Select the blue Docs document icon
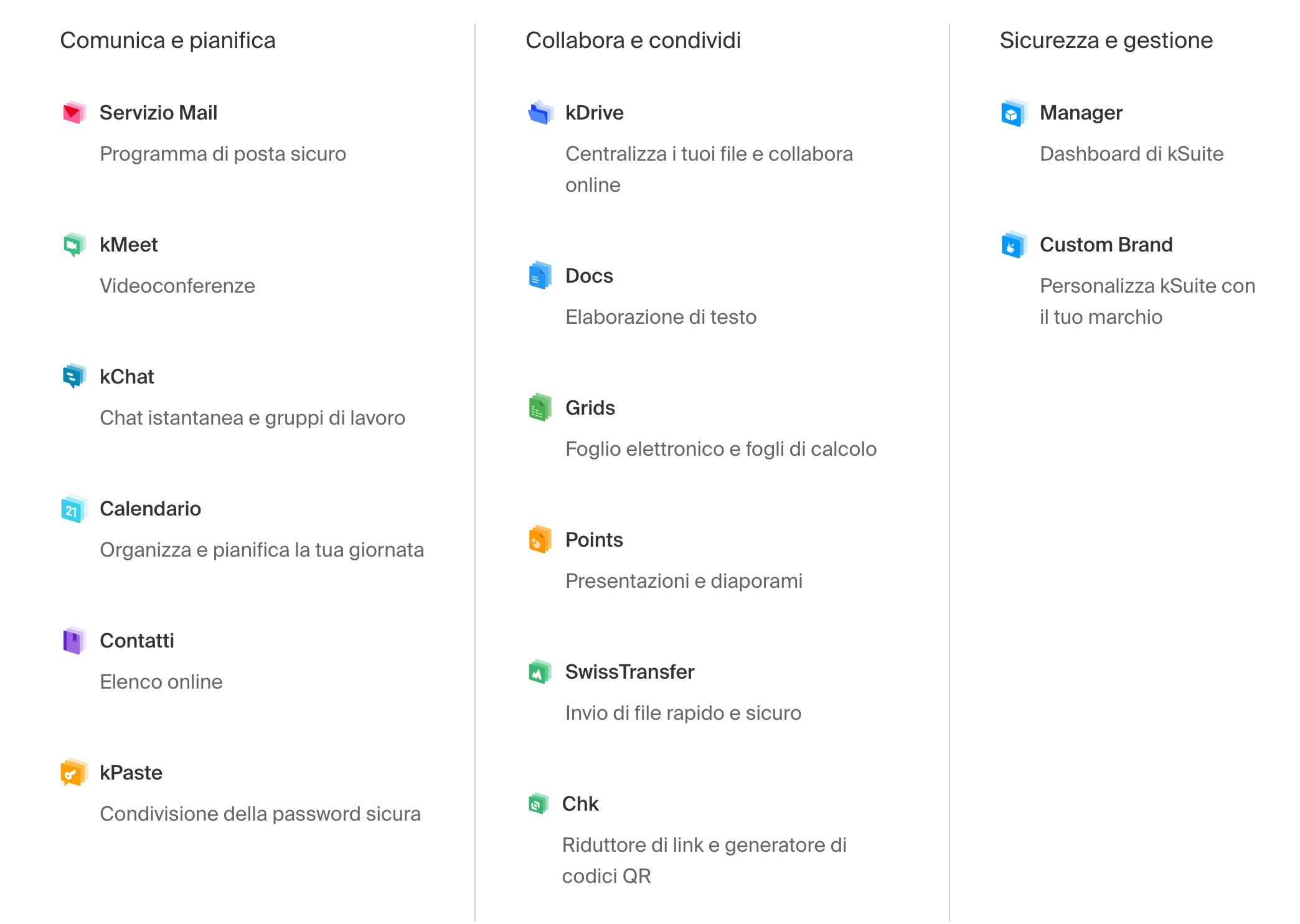This screenshot has width=1300, height=924. (540, 276)
